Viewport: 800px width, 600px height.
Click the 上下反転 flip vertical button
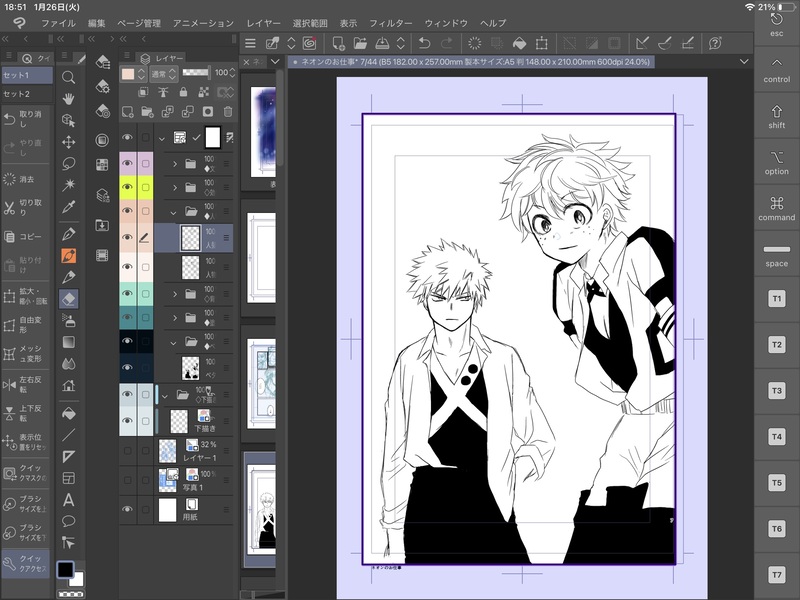click(26, 413)
